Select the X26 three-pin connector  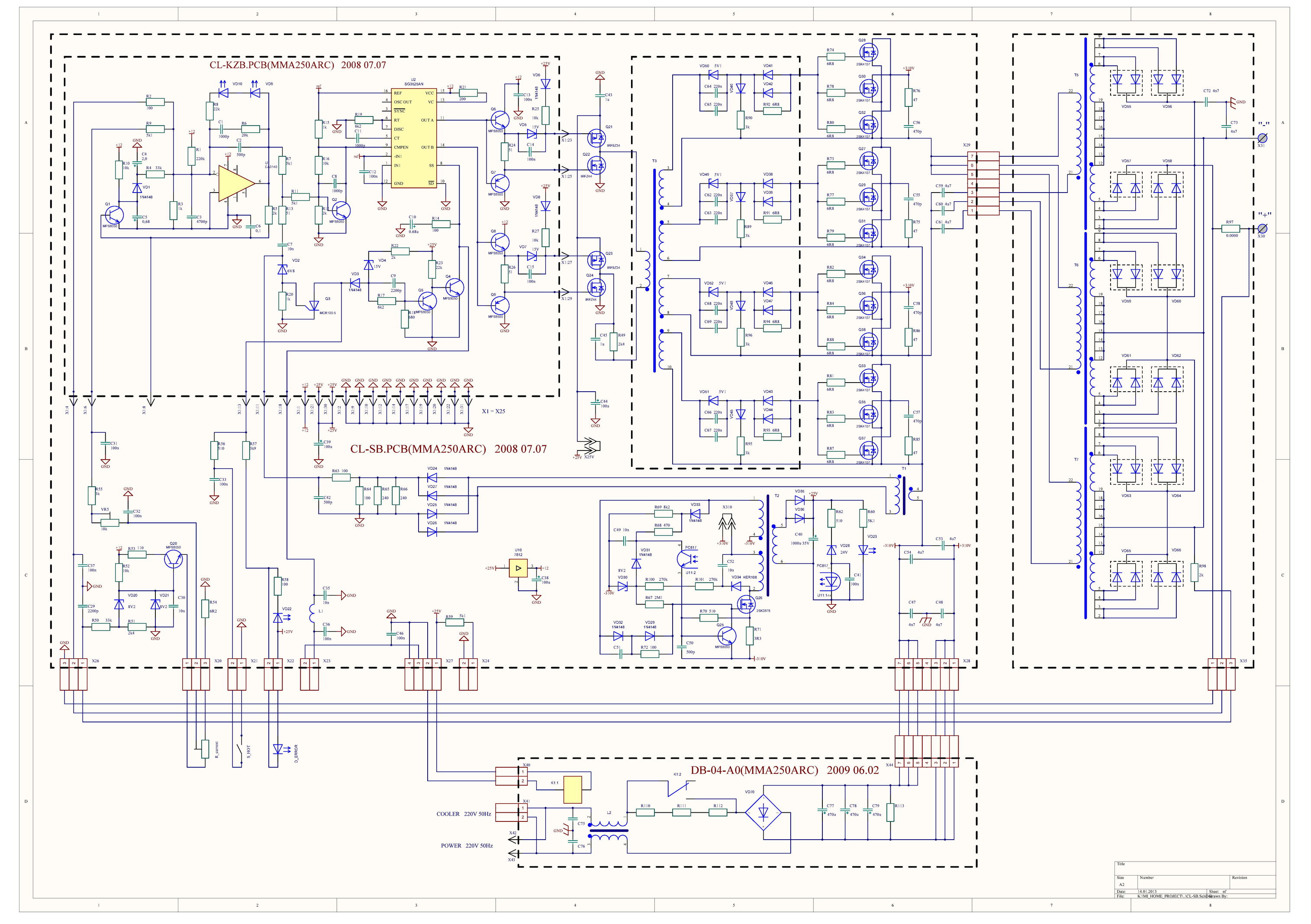coord(74,674)
